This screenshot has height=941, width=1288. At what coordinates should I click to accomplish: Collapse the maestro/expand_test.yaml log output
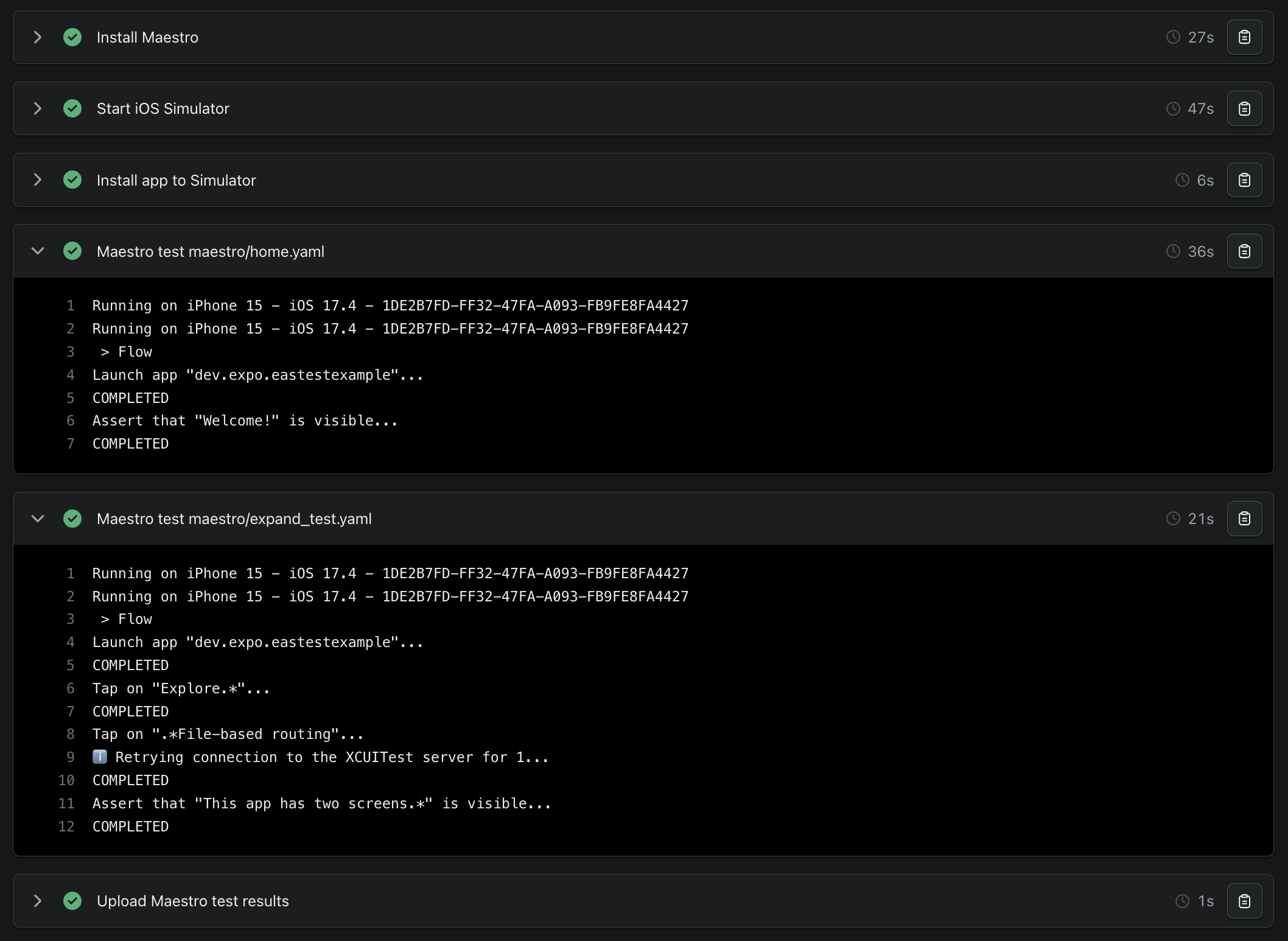[x=37, y=519]
